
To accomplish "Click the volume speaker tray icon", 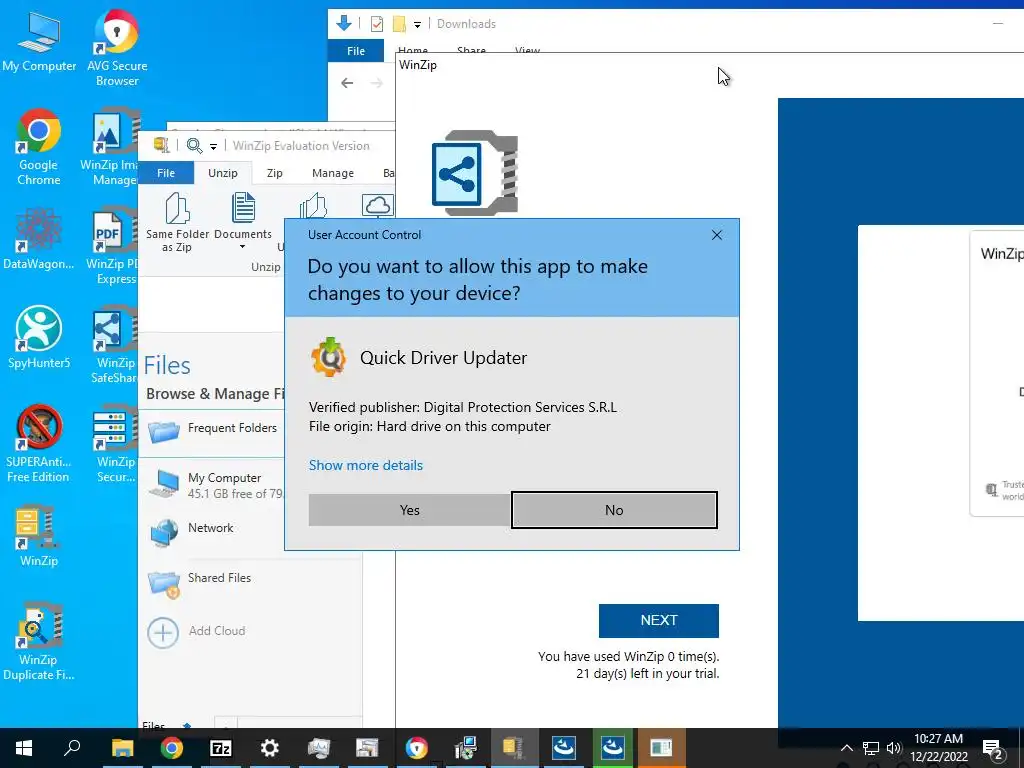I will click(x=894, y=748).
